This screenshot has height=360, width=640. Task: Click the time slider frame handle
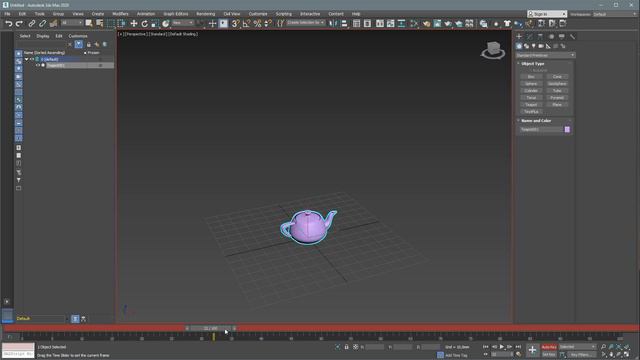point(211,328)
